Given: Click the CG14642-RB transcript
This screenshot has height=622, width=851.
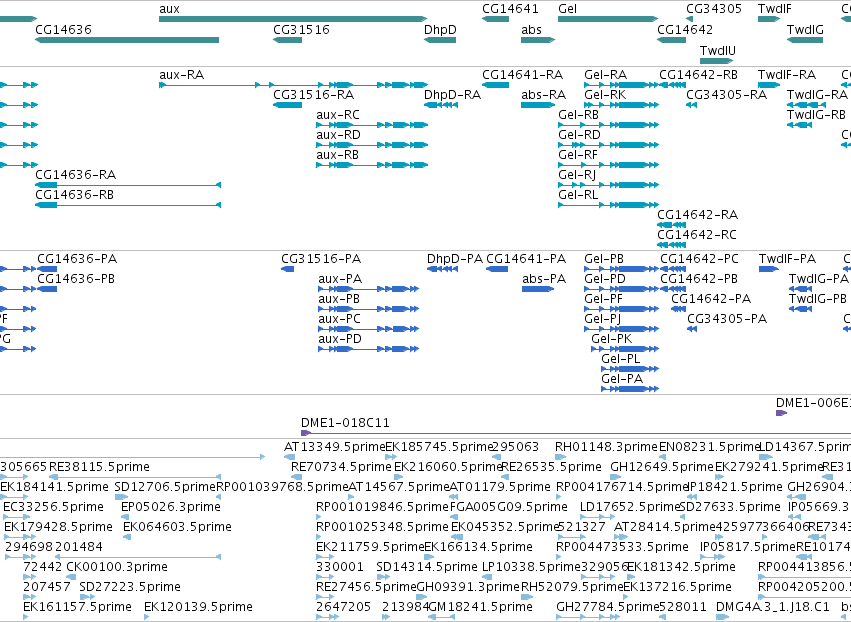Looking at the screenshot, I should click(x=672, y=85).
